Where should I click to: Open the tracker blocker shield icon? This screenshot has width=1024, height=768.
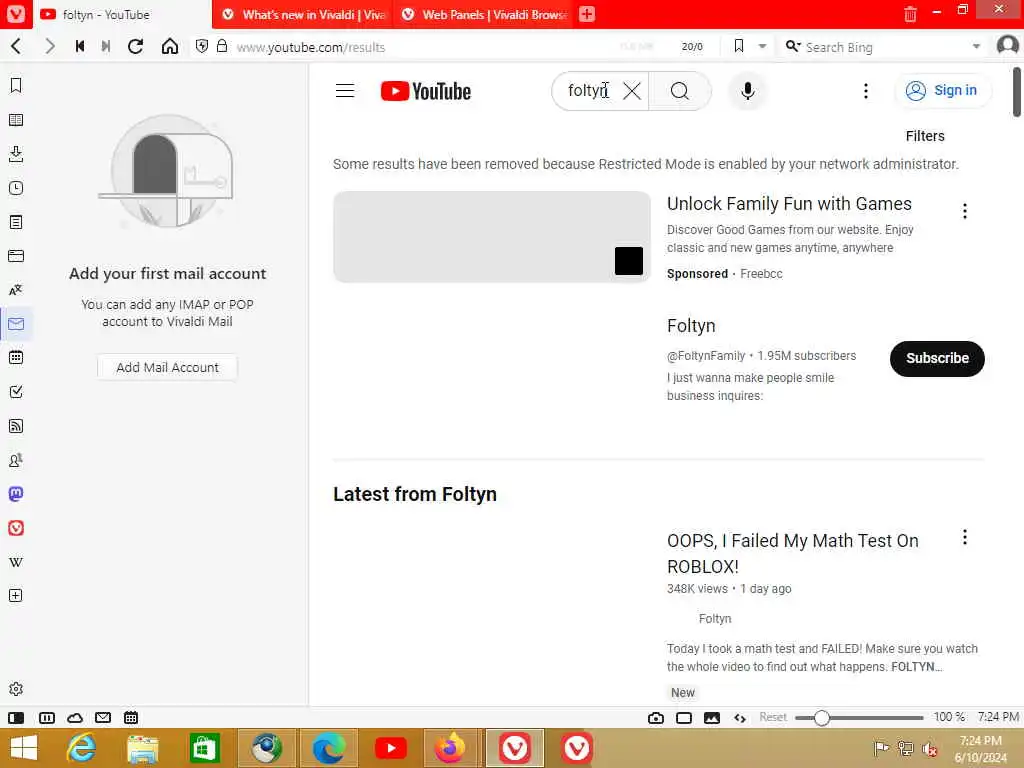click(x=202, y=46)
